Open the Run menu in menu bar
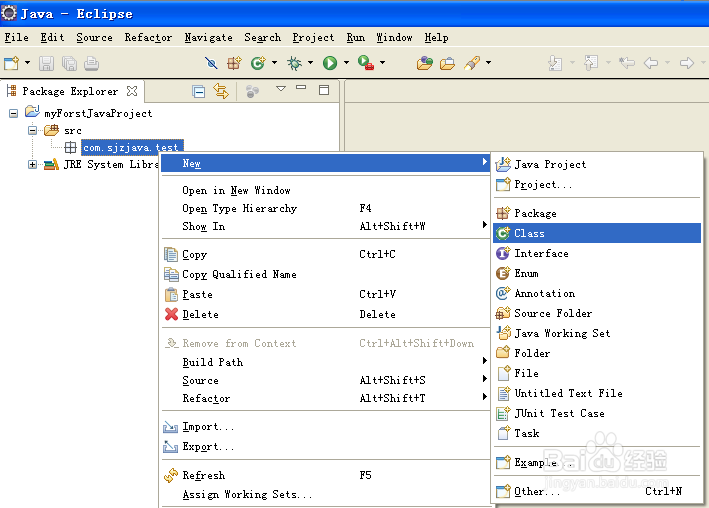The image size is (709, 508). click(356, 38)
